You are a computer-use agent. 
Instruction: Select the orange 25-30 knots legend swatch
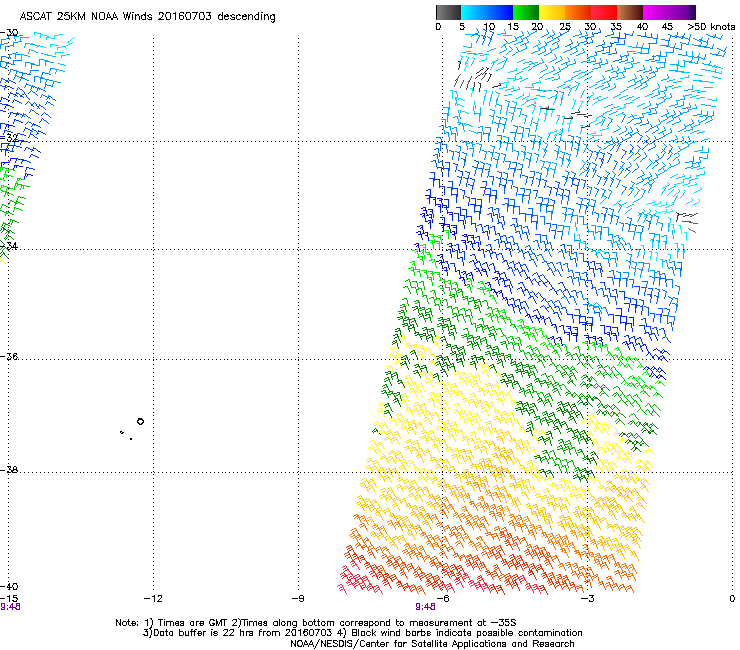pos(578,12)
